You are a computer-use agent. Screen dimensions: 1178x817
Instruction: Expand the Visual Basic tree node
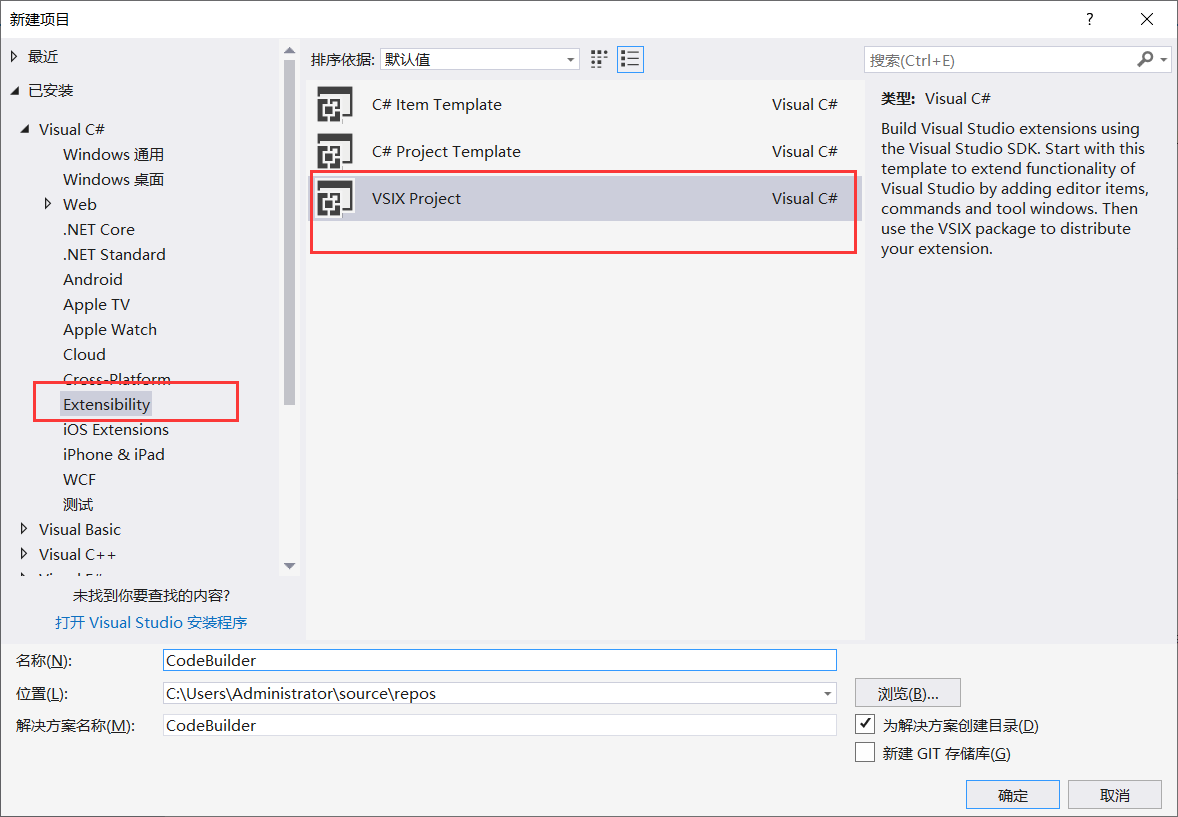tap(24, 529)
